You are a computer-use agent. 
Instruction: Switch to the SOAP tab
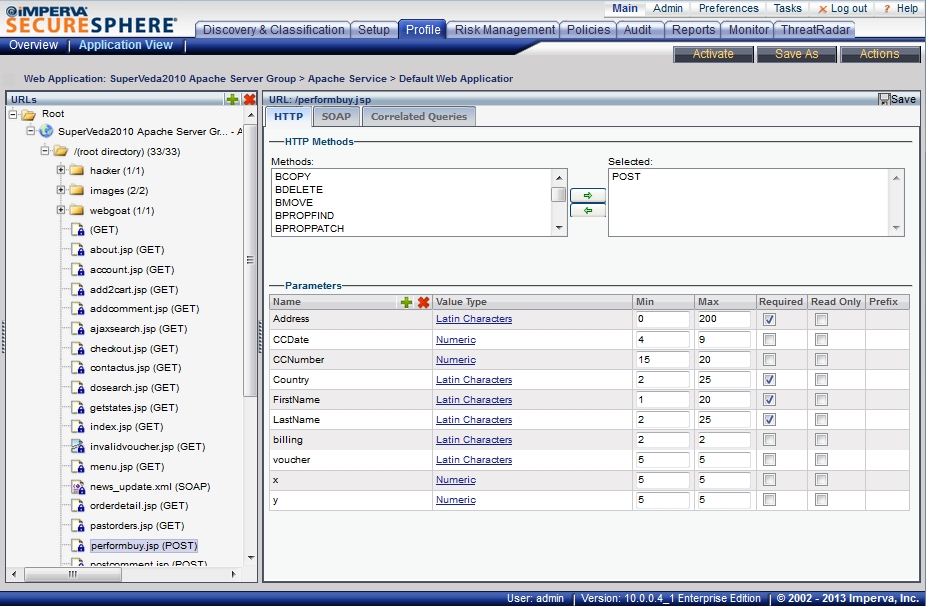coord(336,117)
